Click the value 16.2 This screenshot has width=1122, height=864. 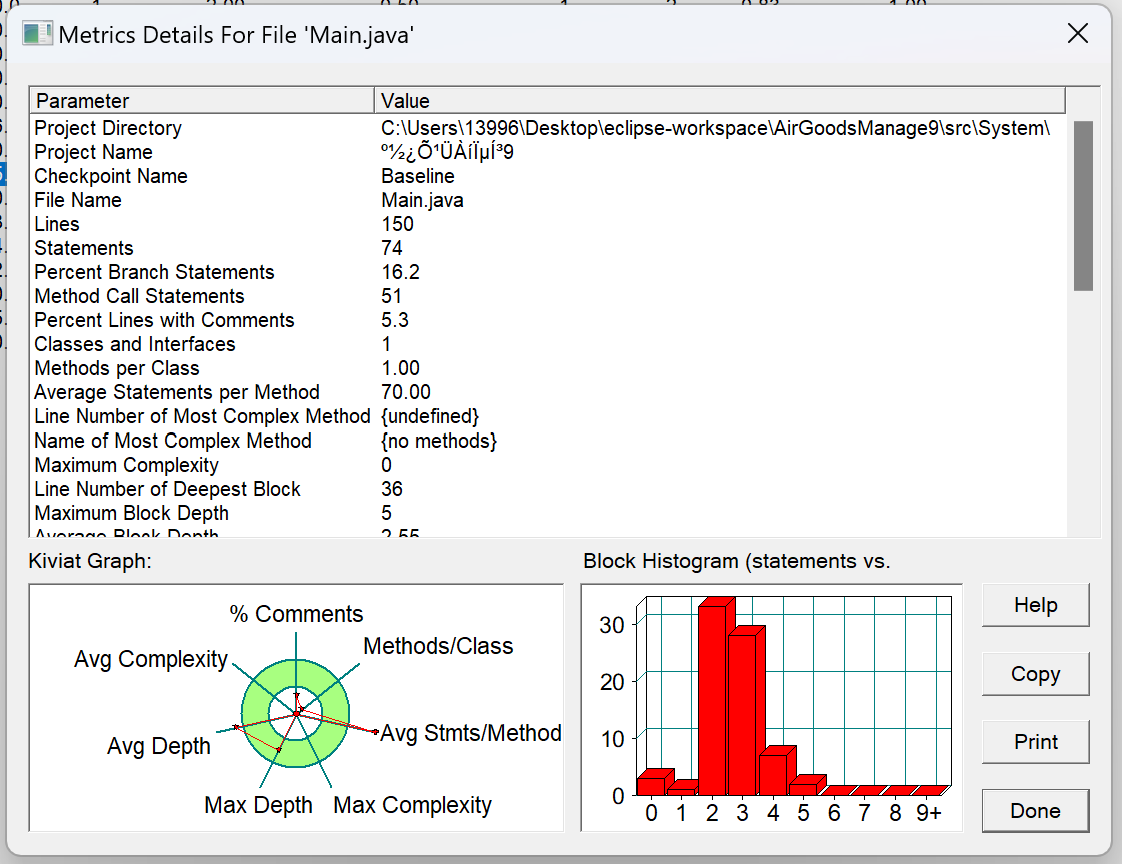400,272
